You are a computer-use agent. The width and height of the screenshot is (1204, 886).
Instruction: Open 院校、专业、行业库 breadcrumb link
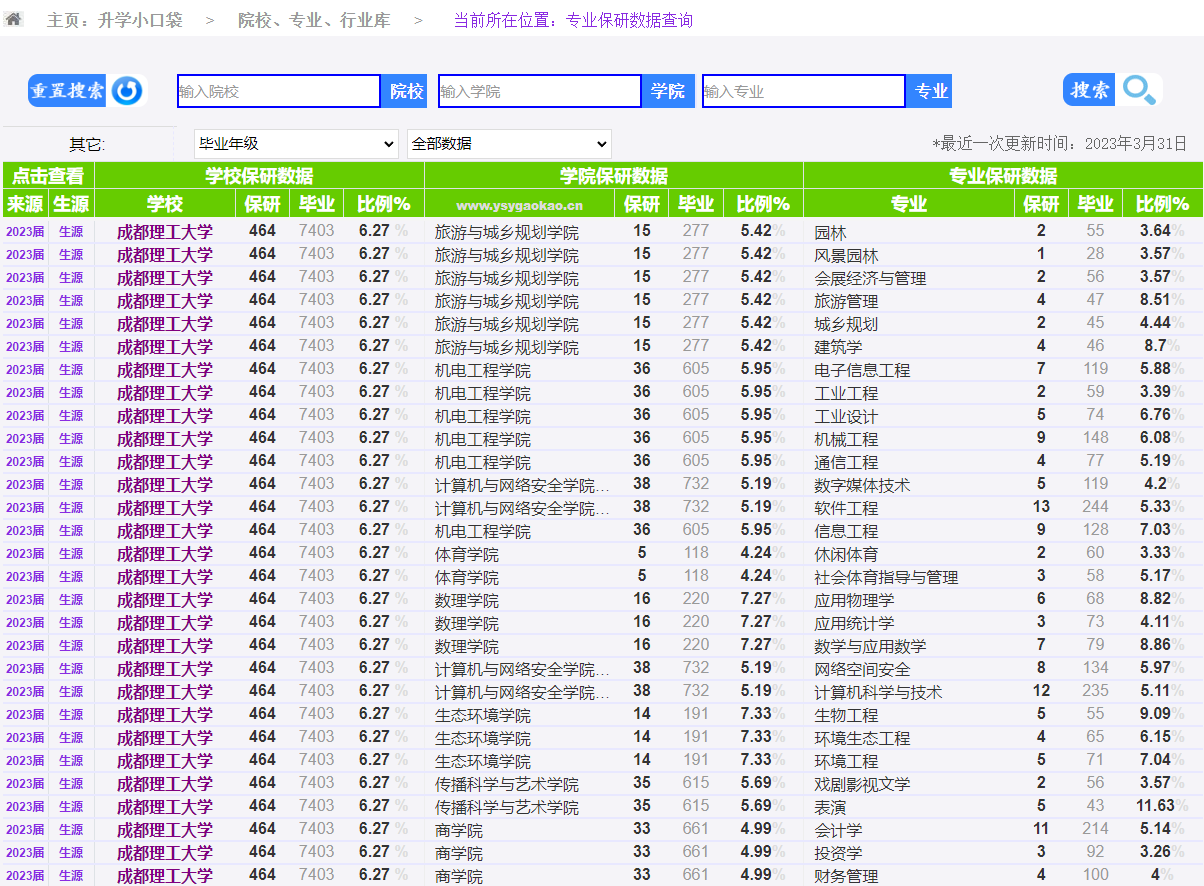tap(314, 20)
